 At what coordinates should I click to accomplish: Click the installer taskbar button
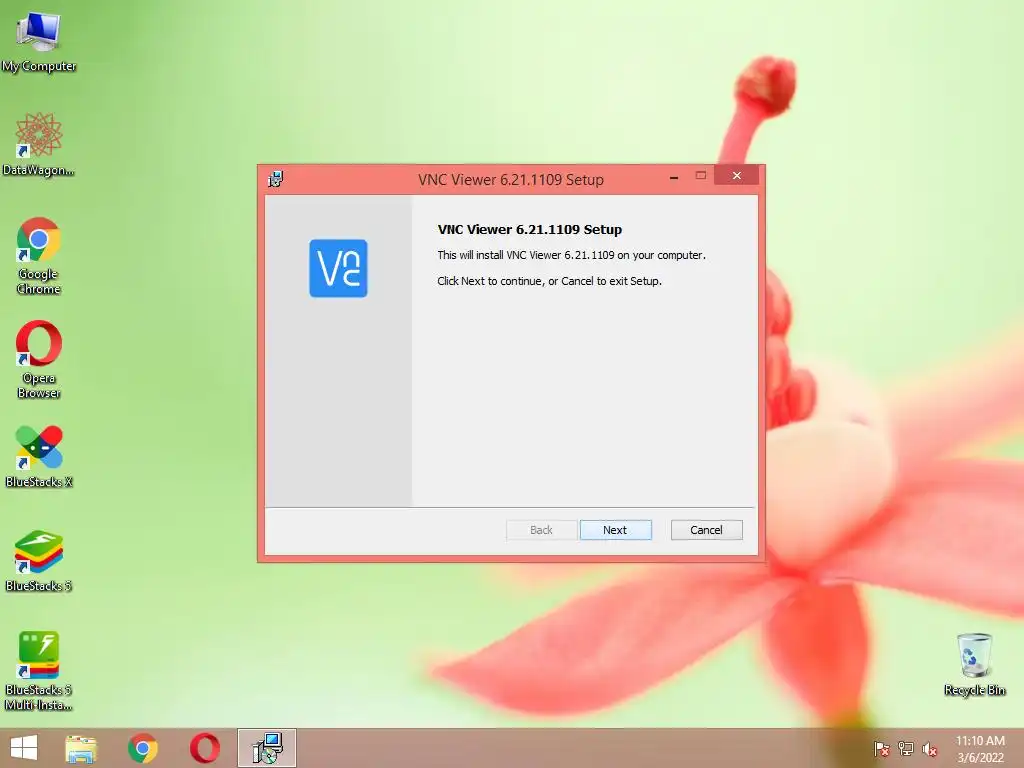[x=266, y=748]
